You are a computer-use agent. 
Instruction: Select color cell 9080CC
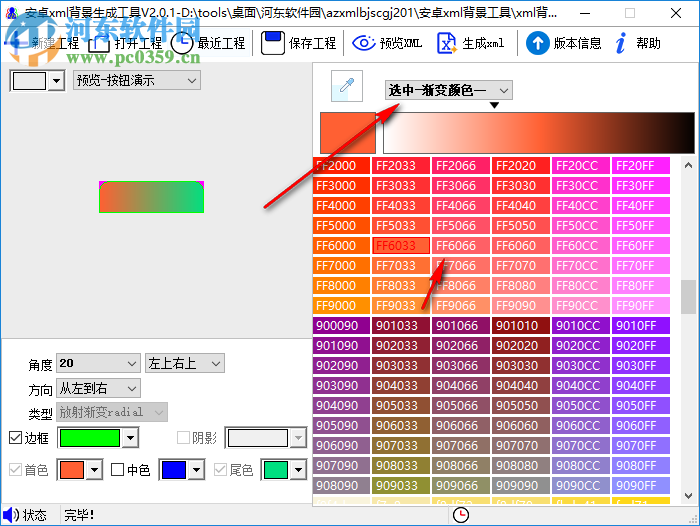click(581, 465)
